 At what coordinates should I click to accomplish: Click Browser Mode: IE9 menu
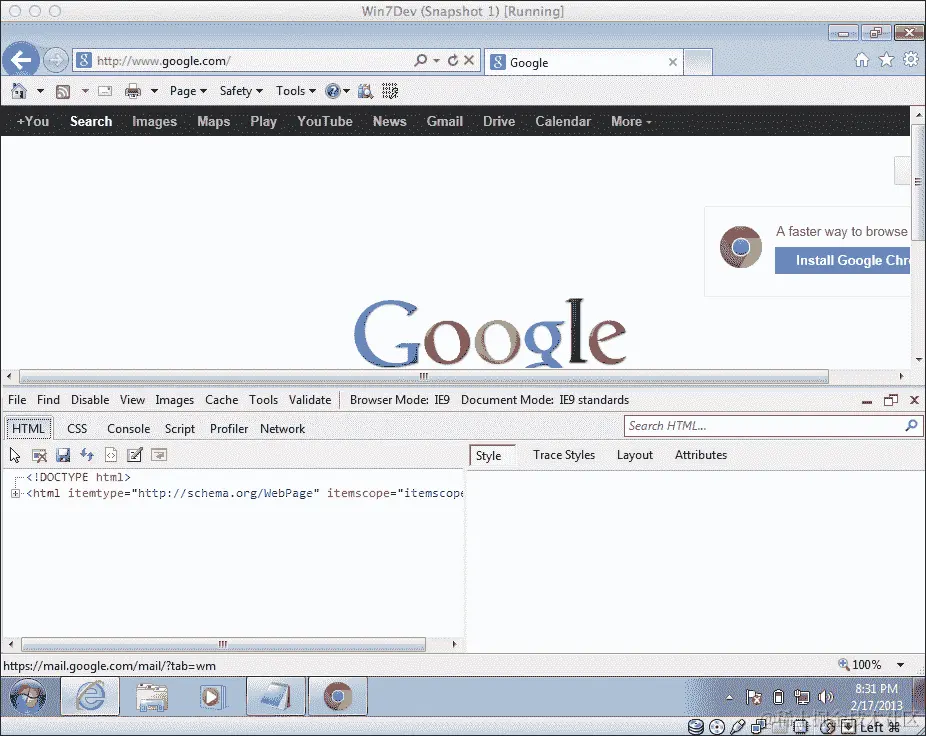400,400
